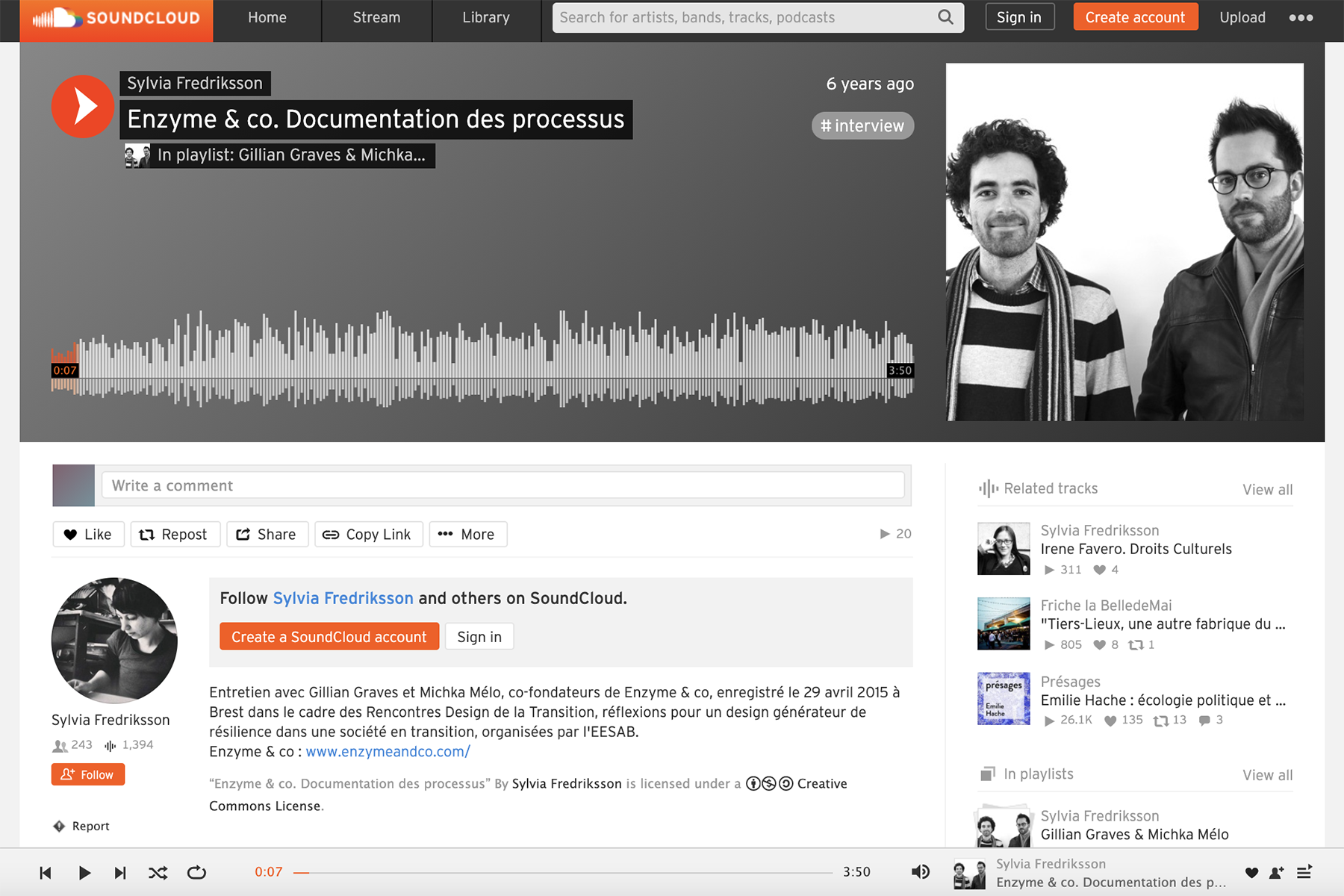Select the #interview tag

pyautogui.click(x=862, y=125)
